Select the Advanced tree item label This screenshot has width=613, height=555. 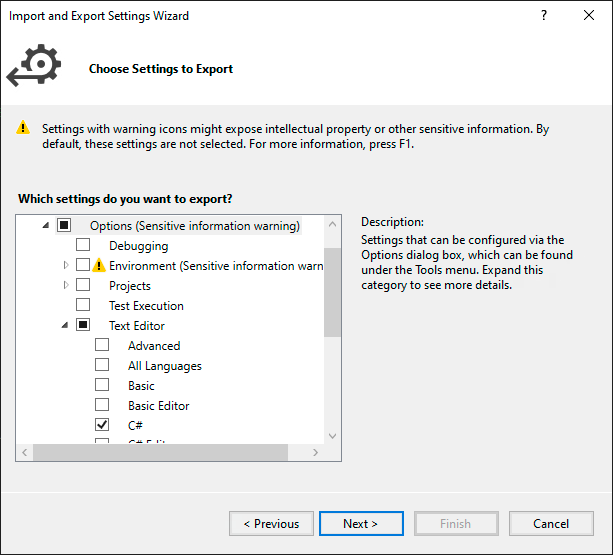pyautogui.click(x=154, y=346)
